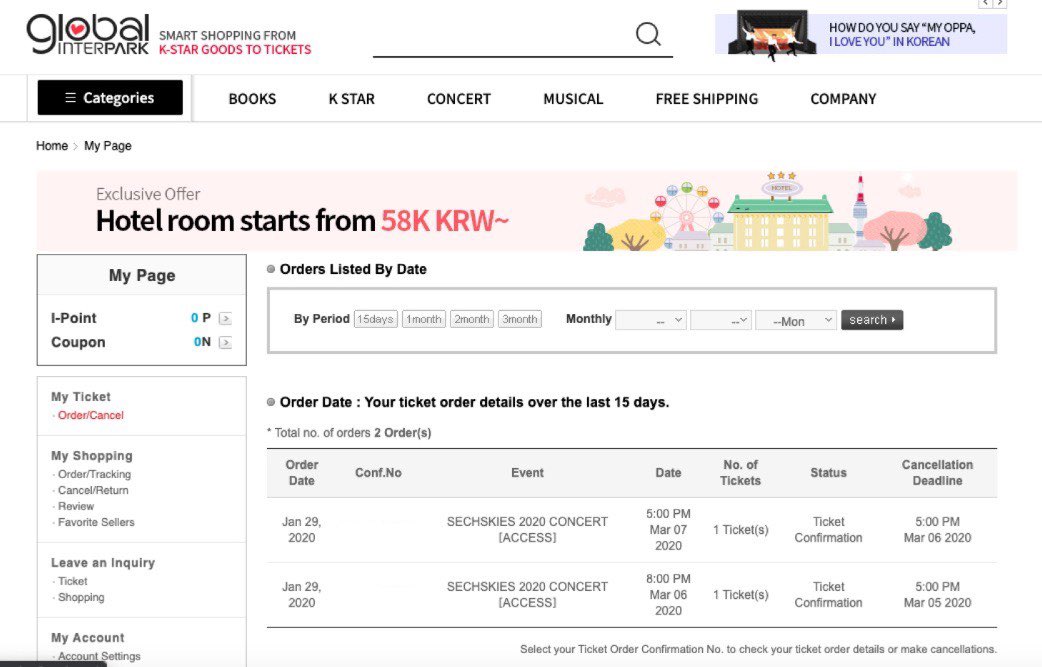Filter orders by 15days period

[375, 320]
